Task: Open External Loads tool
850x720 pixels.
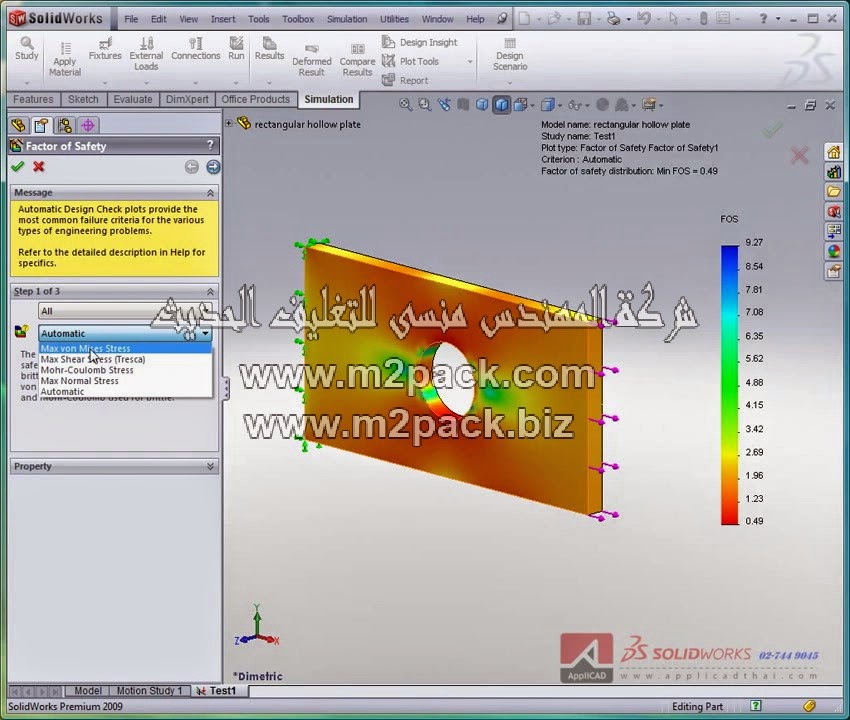Action: click(x=146, y=53)
